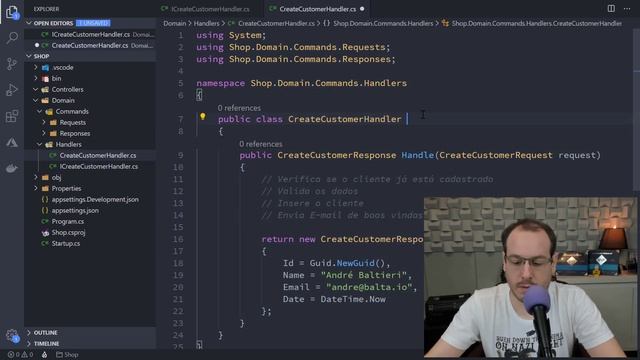Click the editor vertical scrollbar

636,110
